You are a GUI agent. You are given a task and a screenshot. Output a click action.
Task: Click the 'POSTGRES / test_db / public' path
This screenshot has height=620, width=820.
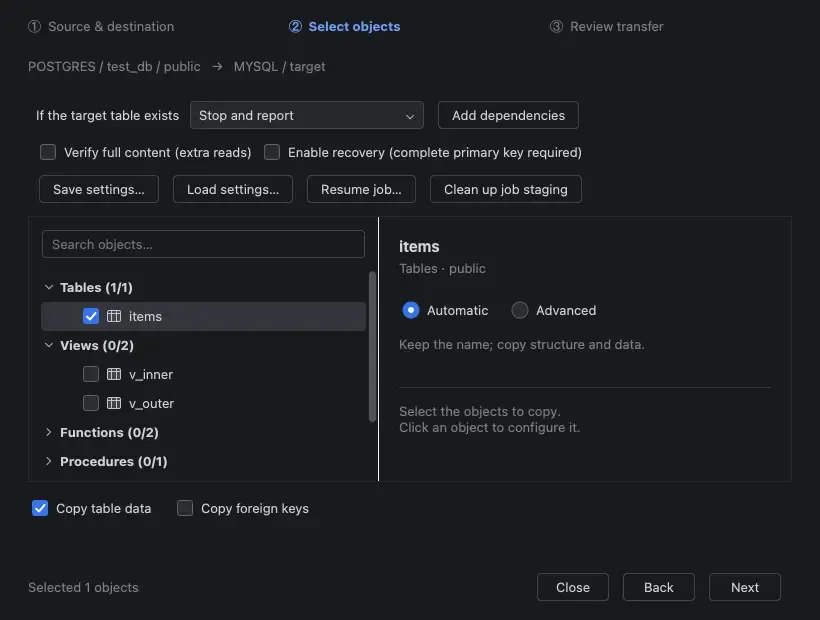point(114,66)
